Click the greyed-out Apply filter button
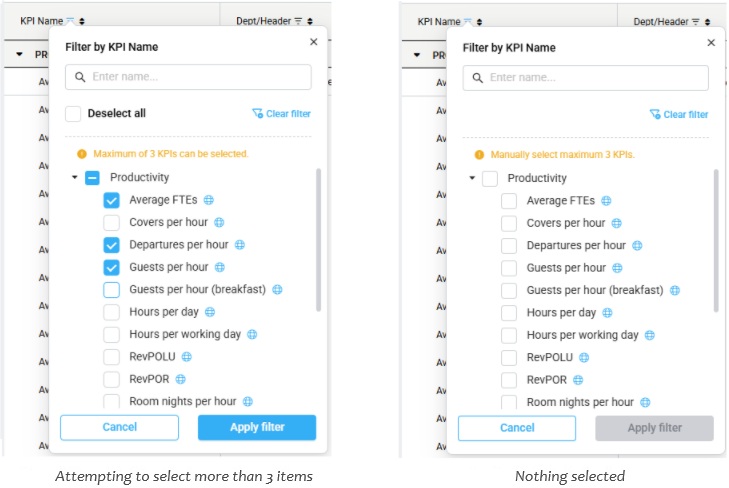 point(654,428)
